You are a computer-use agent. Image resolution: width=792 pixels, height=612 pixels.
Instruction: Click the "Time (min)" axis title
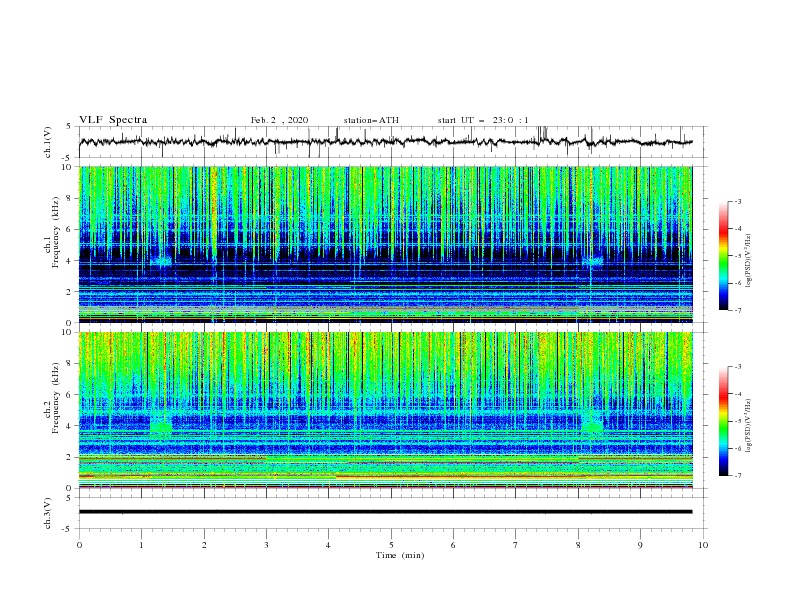(x=400, y=555)
